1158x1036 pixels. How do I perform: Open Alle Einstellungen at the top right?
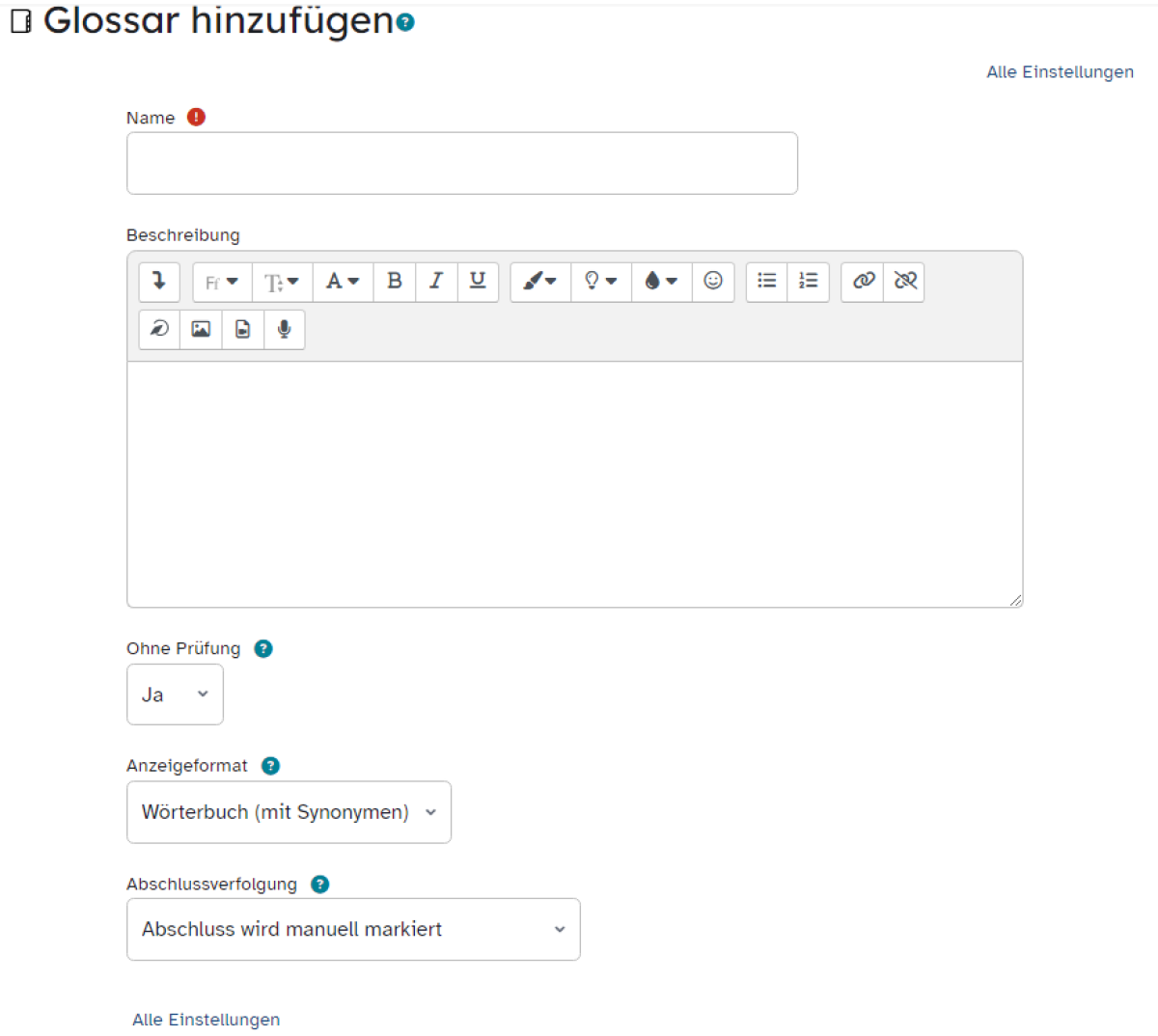coord(1060,71)
